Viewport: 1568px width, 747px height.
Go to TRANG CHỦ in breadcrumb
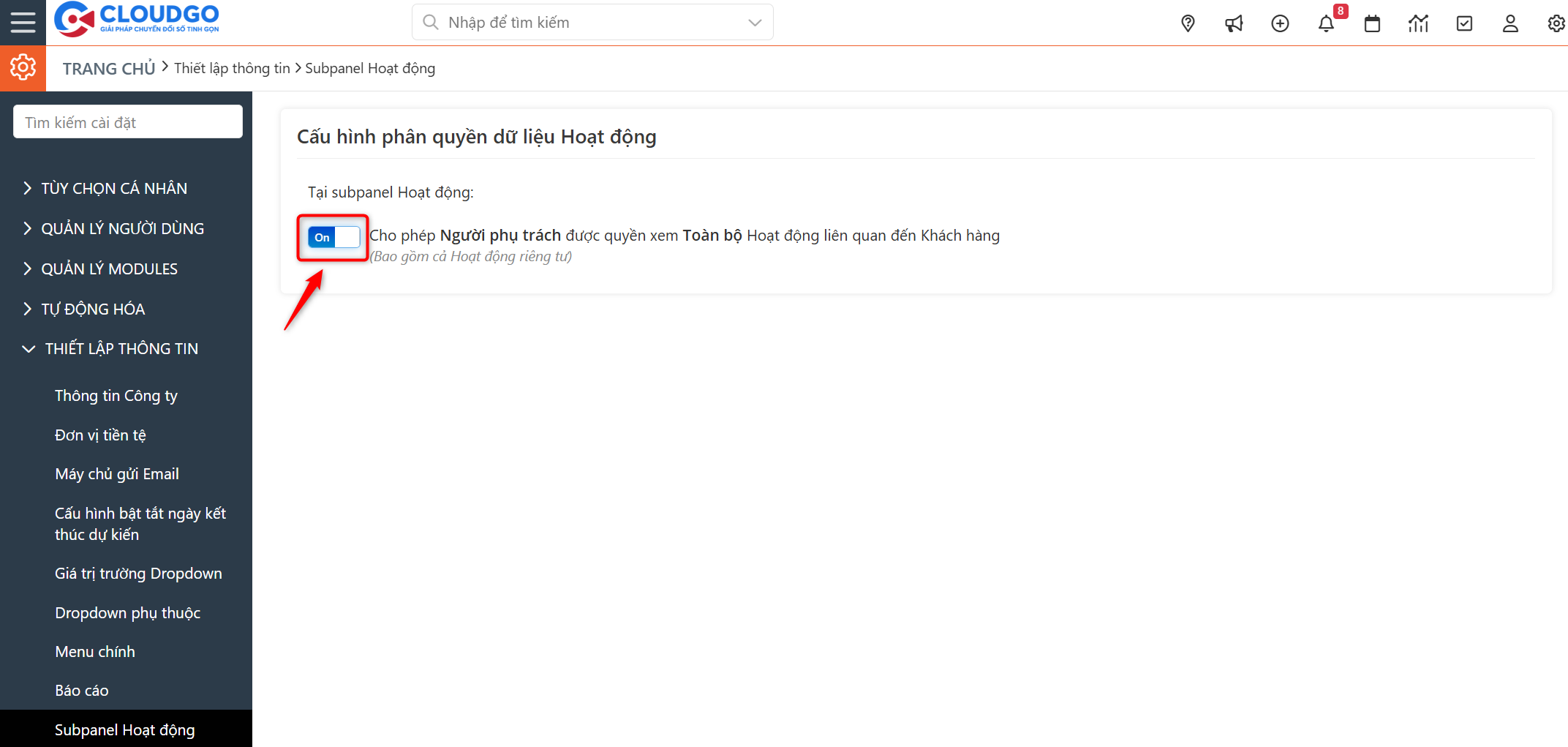tap(108, 68)
